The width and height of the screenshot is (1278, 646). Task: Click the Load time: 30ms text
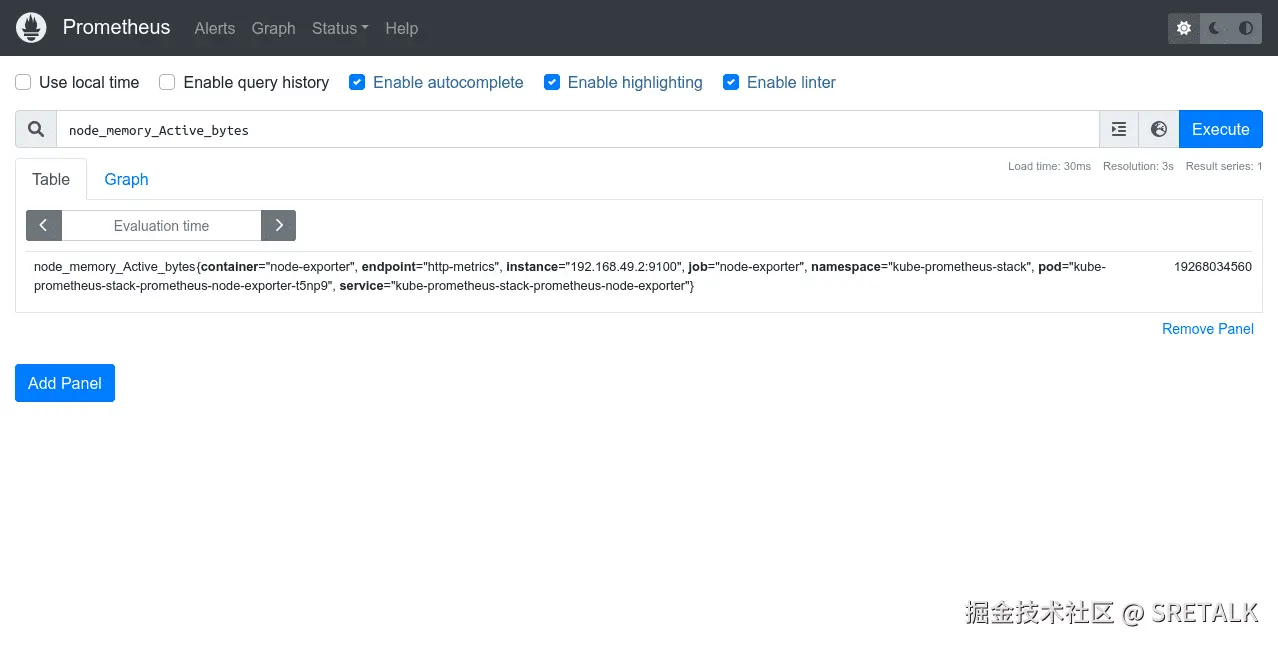pyautogui.click(x=1049, y=166)
